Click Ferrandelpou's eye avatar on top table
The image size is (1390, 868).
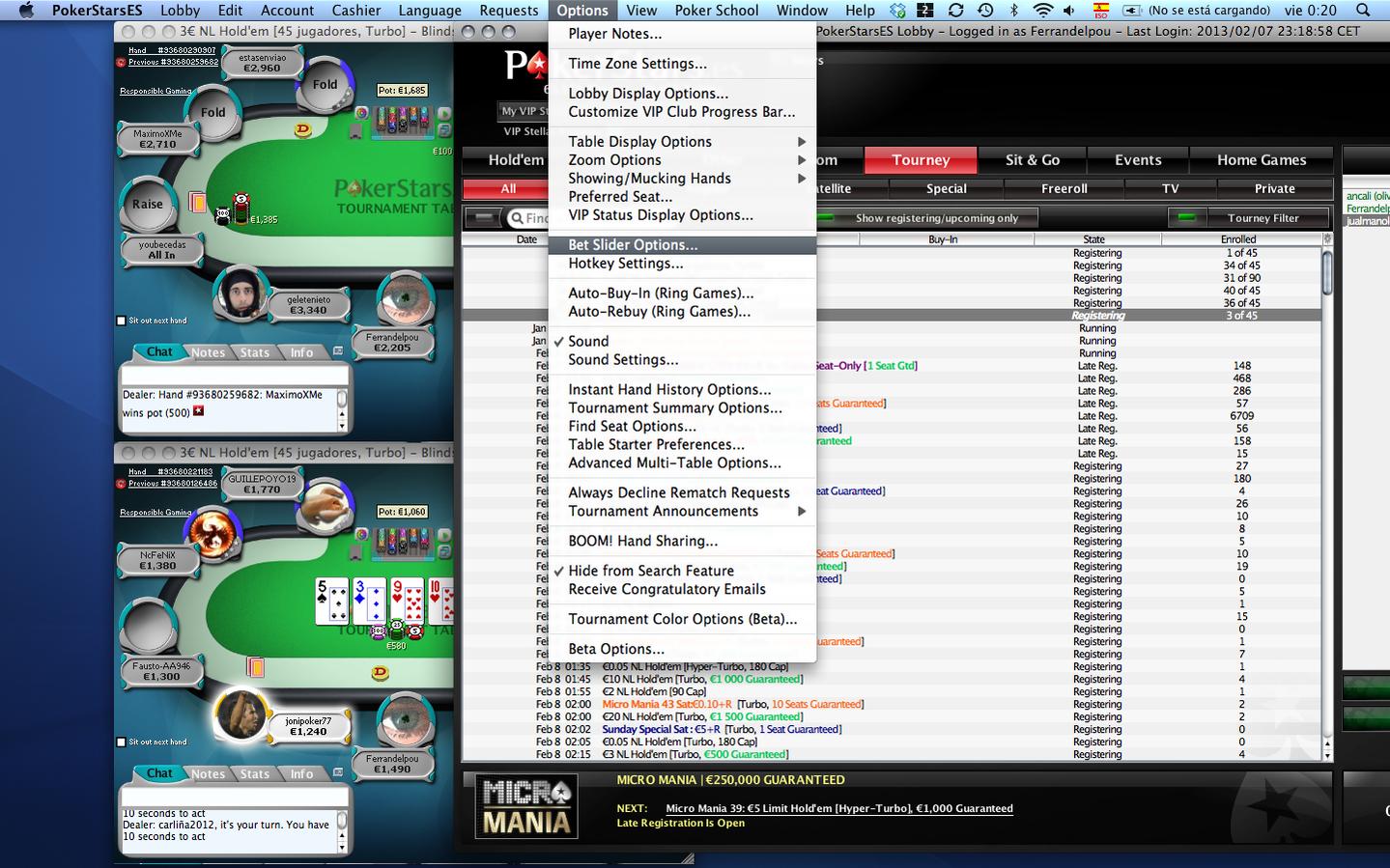click(x=405, y=299)
